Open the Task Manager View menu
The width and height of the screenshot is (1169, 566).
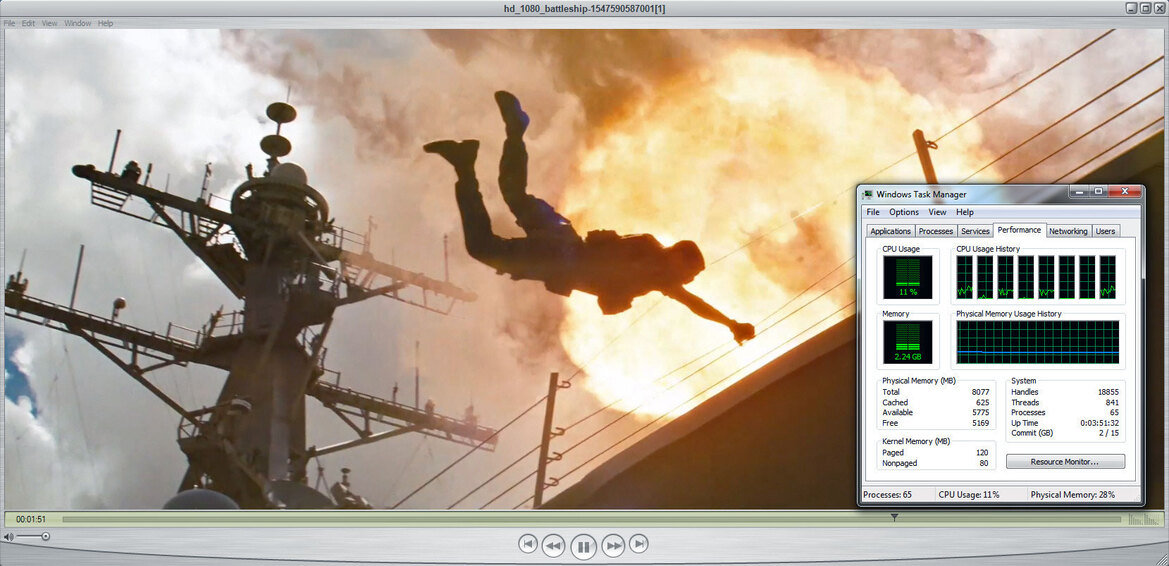[938, 213]
